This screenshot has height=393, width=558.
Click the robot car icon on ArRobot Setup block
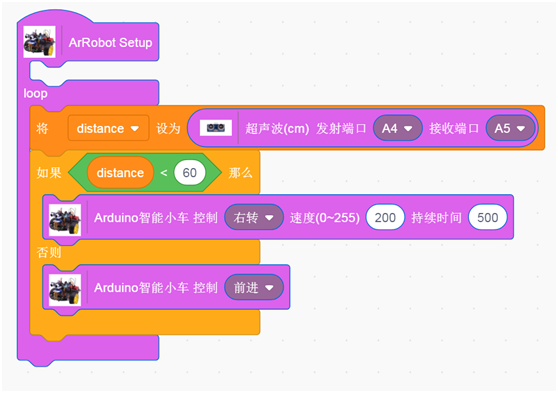coord(39,42)
